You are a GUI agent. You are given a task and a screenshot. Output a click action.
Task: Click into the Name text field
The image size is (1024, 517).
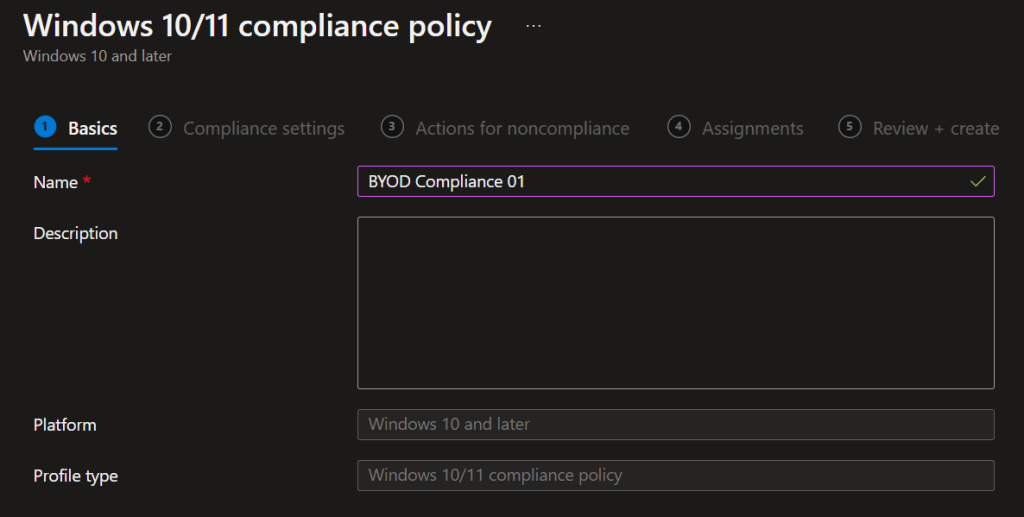click(x=660, y=182)
